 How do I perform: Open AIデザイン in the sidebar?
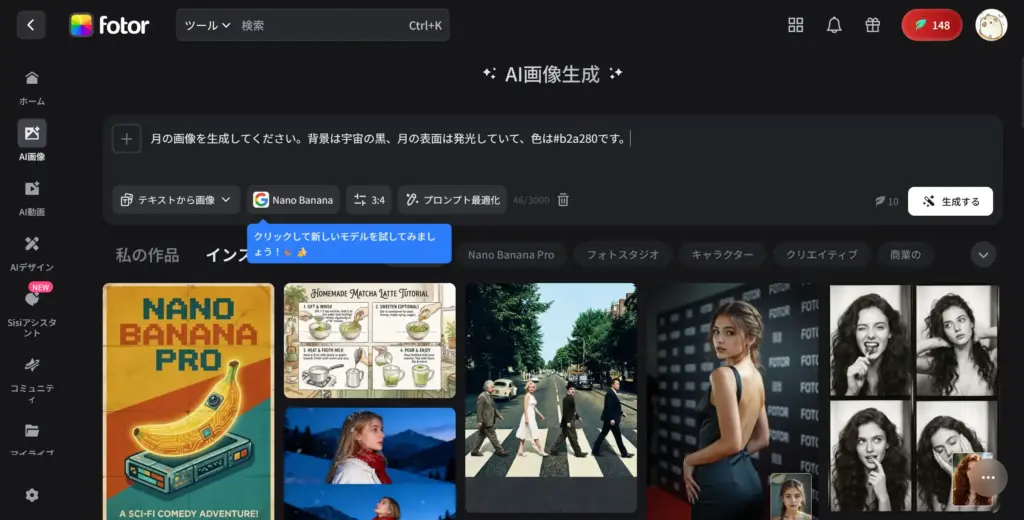pyautogui.click(x=32, y=253)
